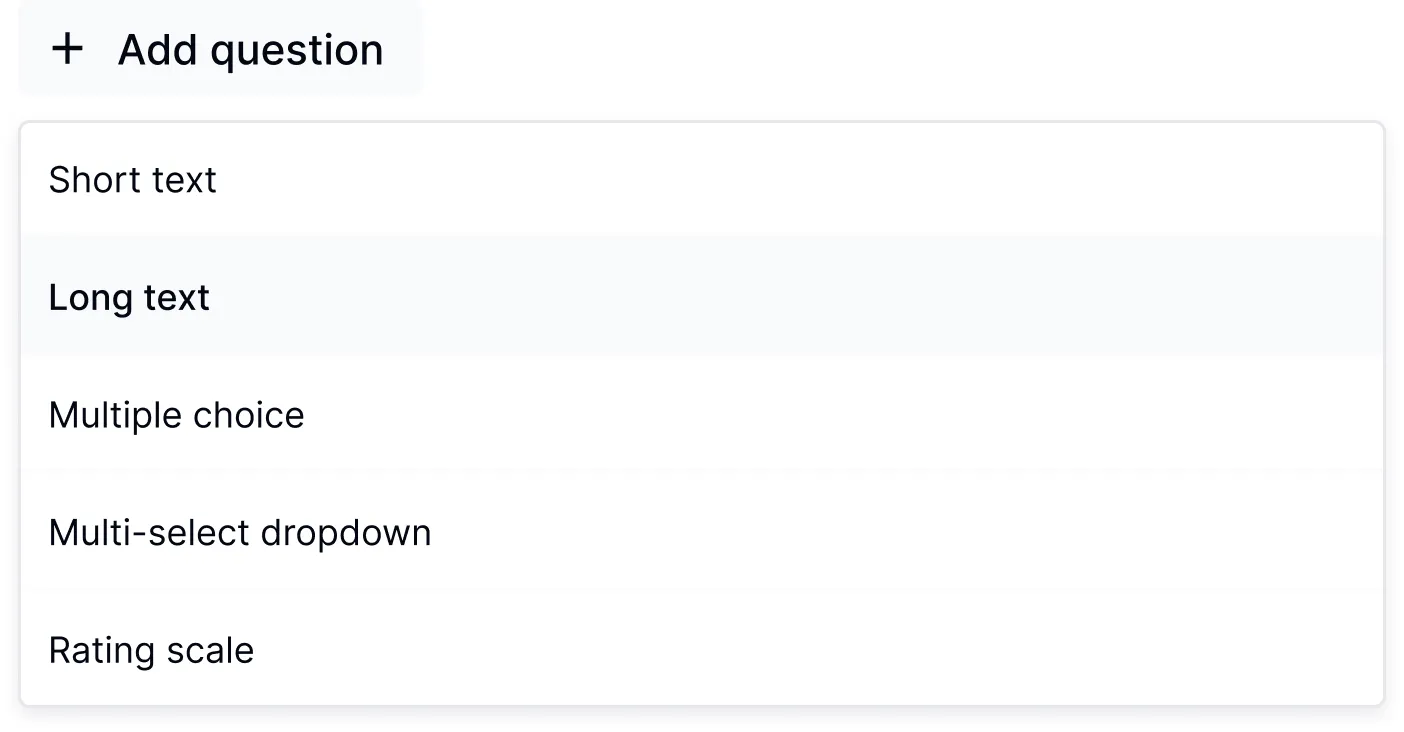Click the first item, Short text

coord(133,180)
